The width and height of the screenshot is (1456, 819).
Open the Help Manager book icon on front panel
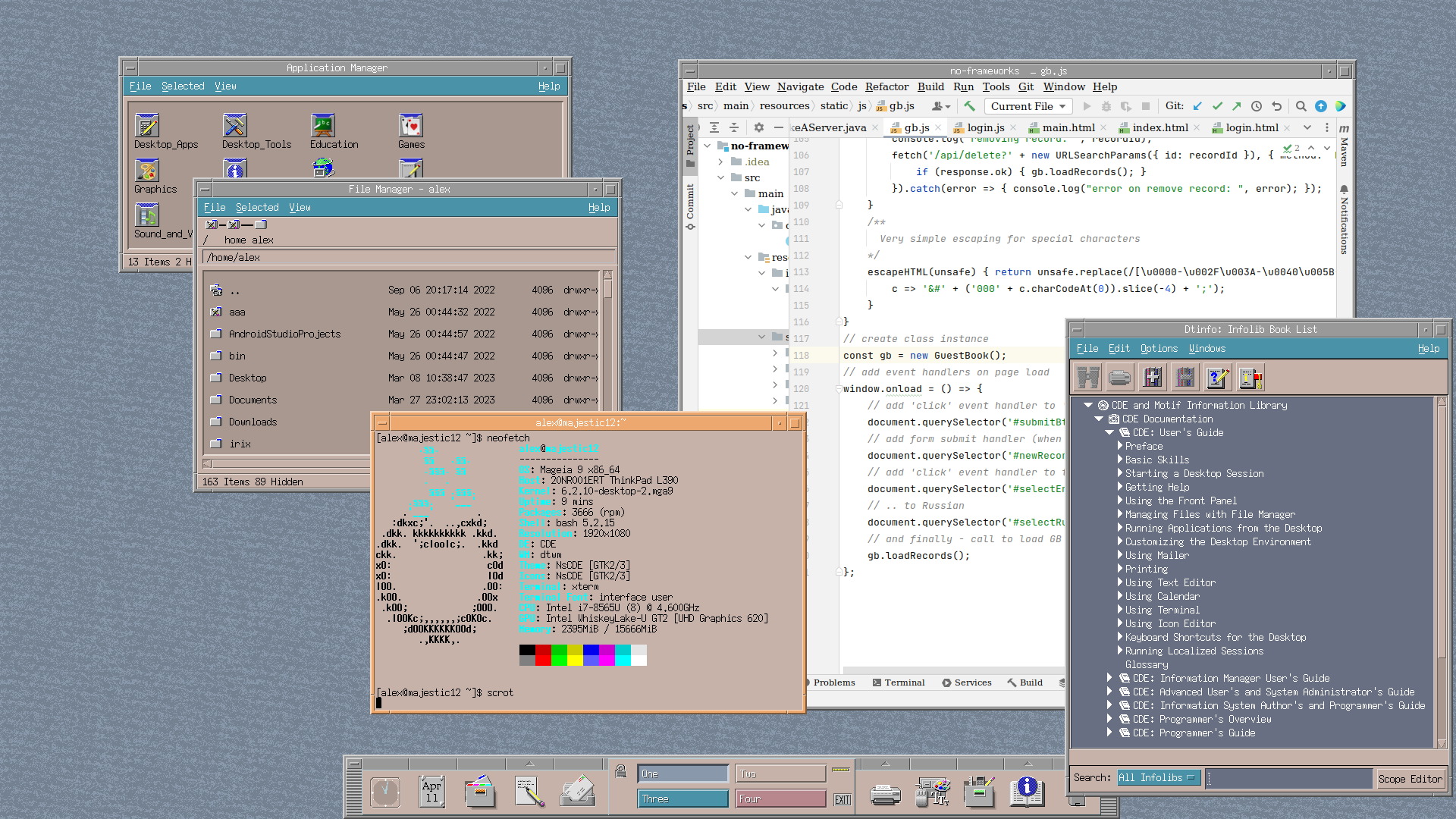(x=1027, y=792)
